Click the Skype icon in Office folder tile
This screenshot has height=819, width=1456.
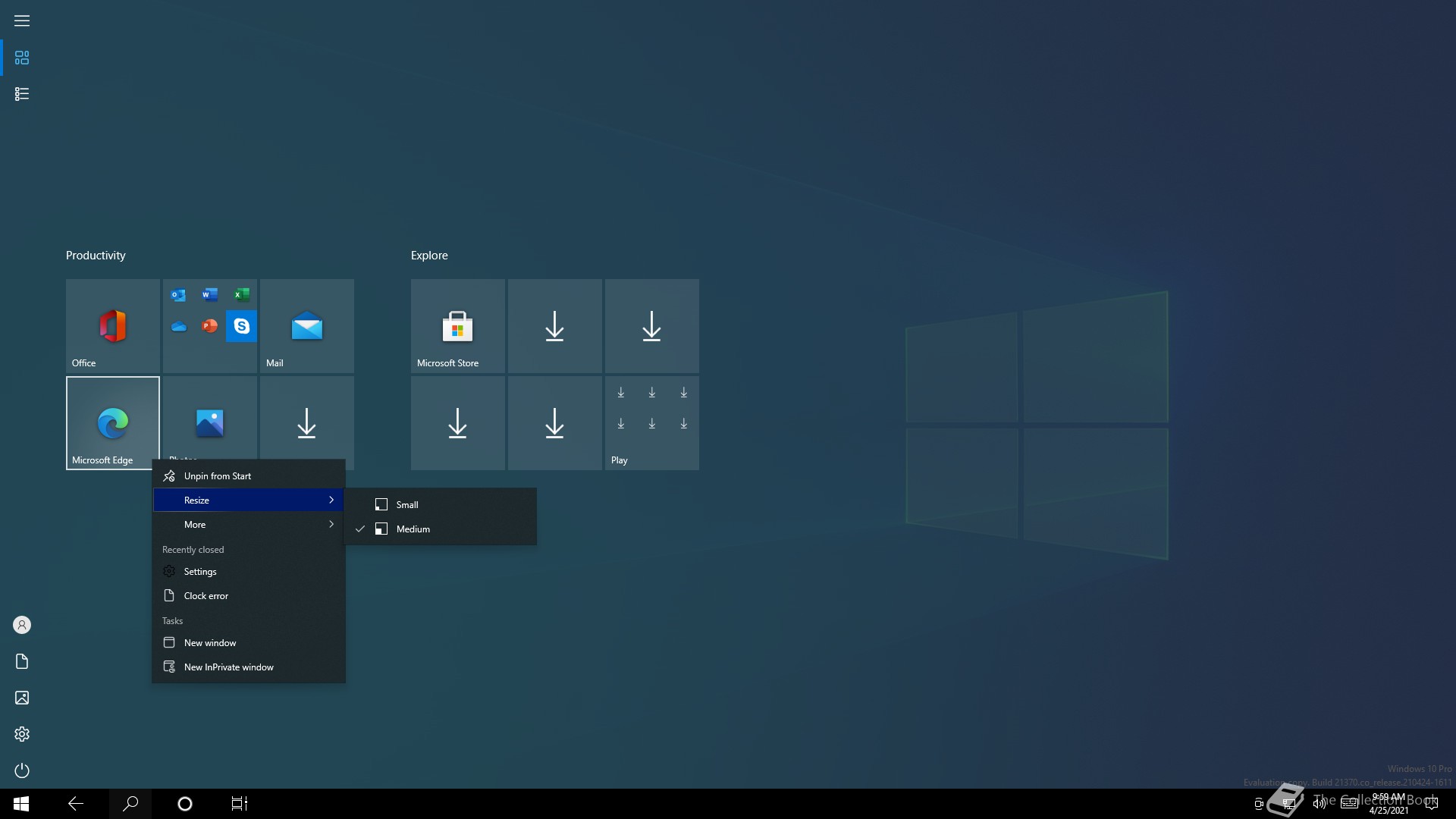[x=241, y=326]
